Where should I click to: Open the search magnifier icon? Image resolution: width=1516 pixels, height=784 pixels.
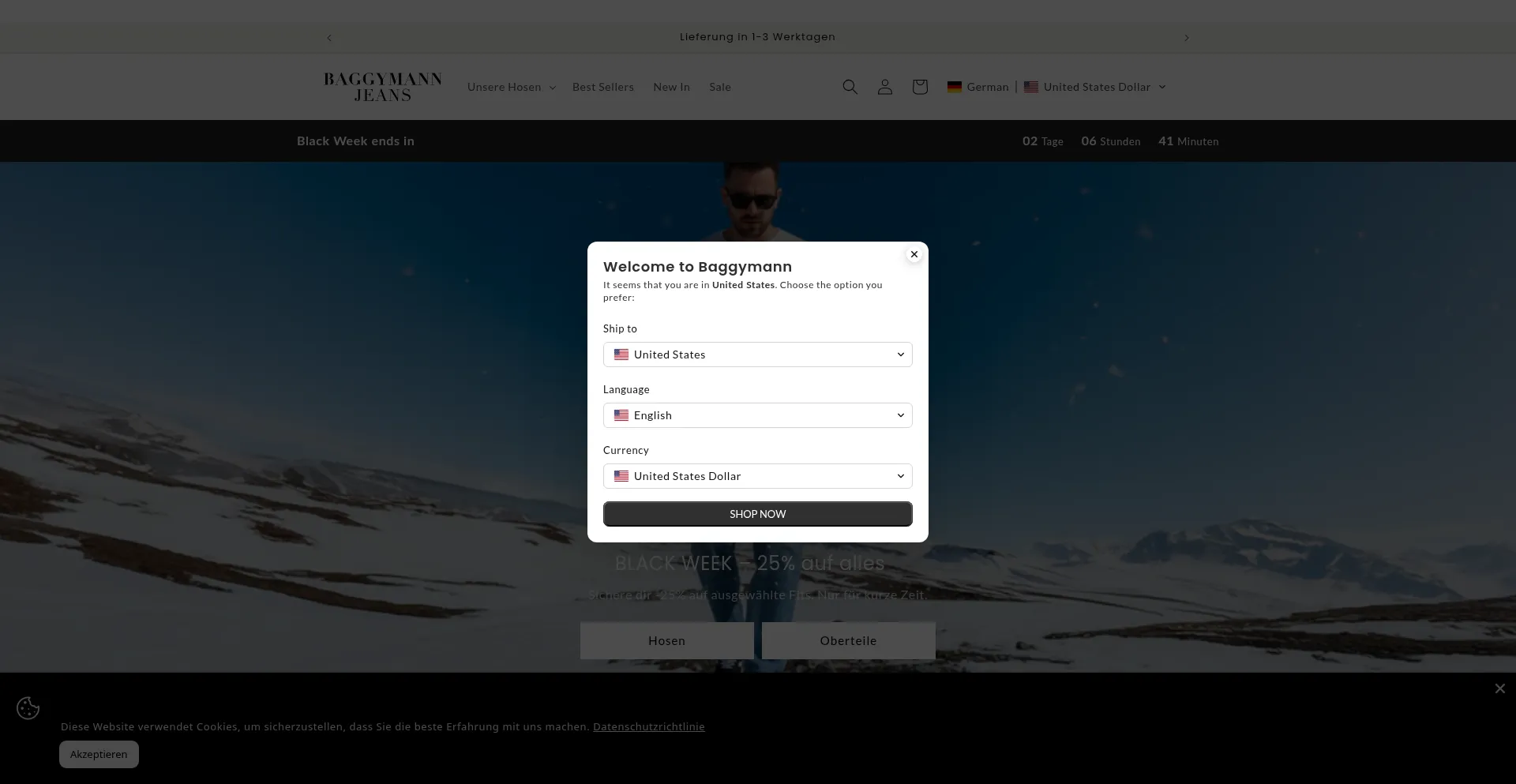(850, 87)
